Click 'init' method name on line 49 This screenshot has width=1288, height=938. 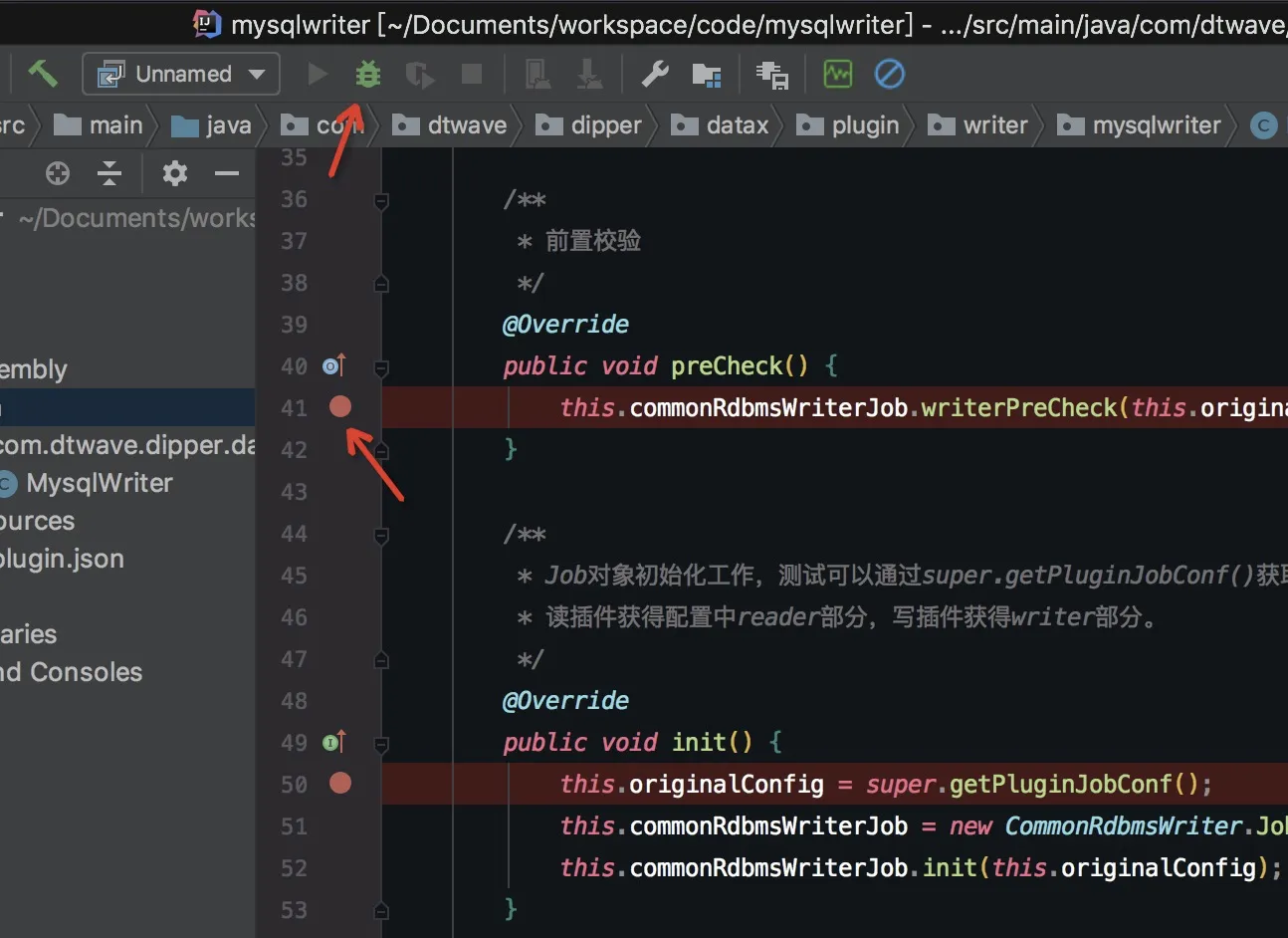(x=699, y=743)
